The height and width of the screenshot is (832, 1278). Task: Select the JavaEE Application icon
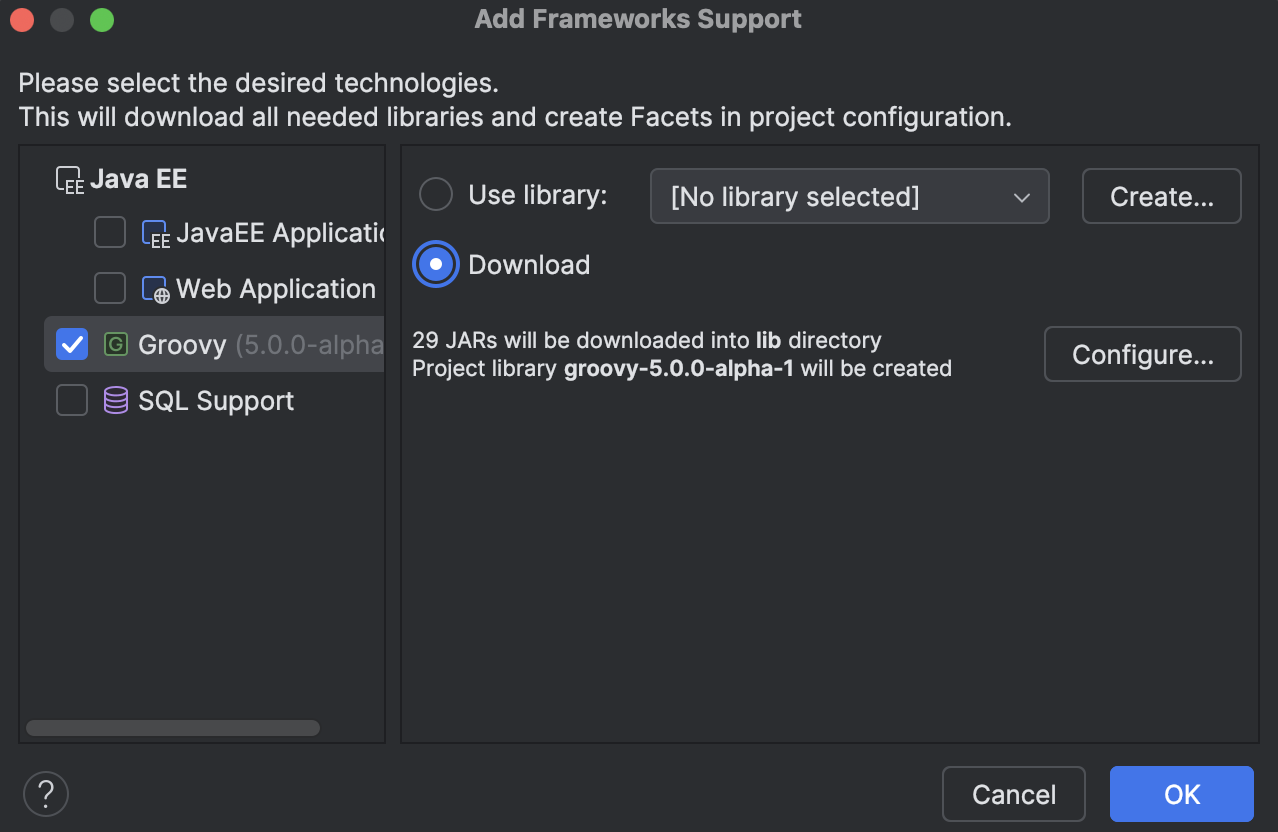pyautogui.click(x=155, y=232)
